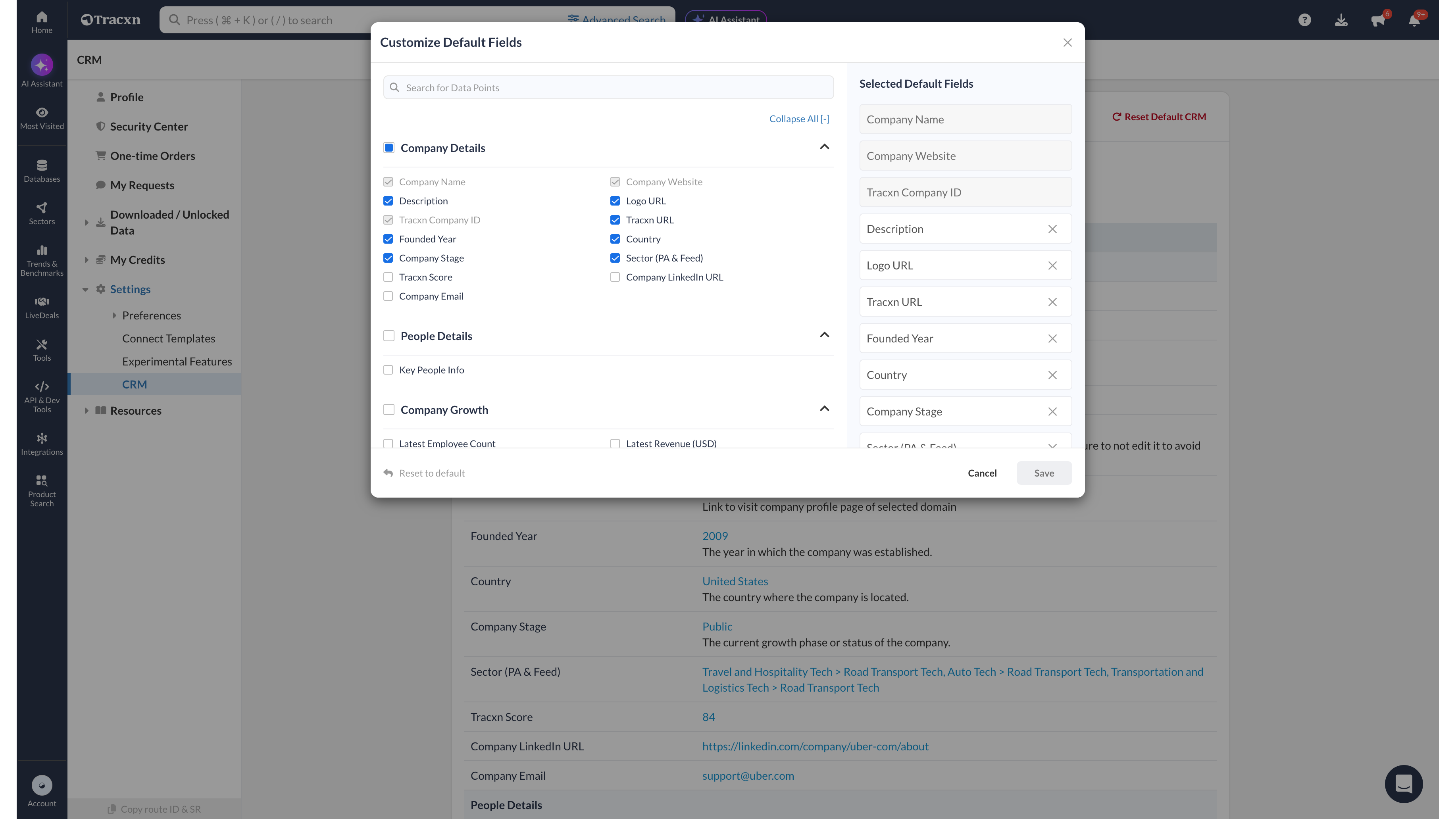Check the Tracxn Score checkbox

(388, 277)
